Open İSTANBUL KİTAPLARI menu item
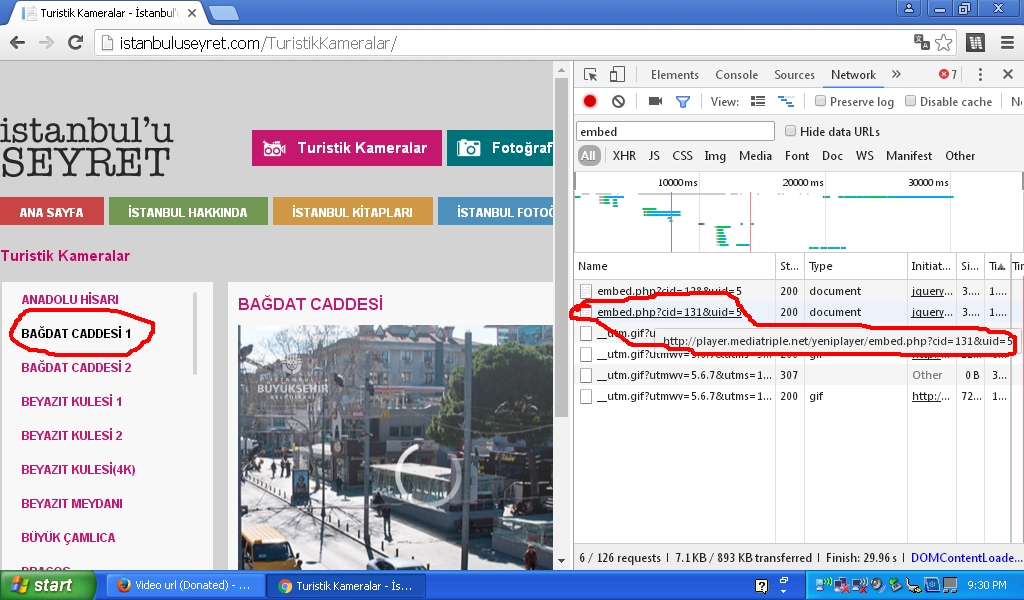Screen dimensions: 1024x600 click(353, 212)
